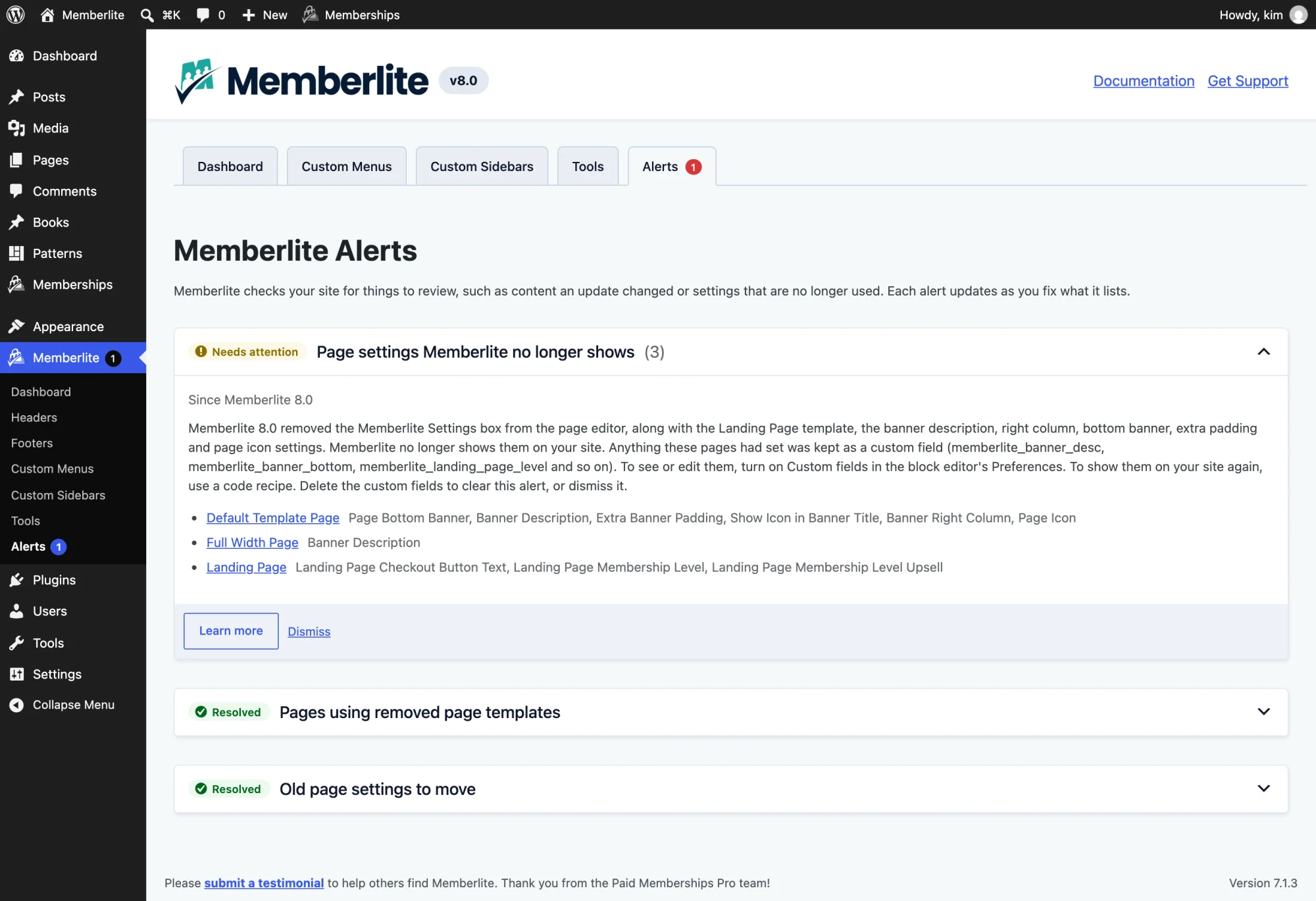Open Headers in Memberlite submenu
Image resolution: width=1316 pixels, height=901 pixels.
pyautogui.click(x=34, y=417)
